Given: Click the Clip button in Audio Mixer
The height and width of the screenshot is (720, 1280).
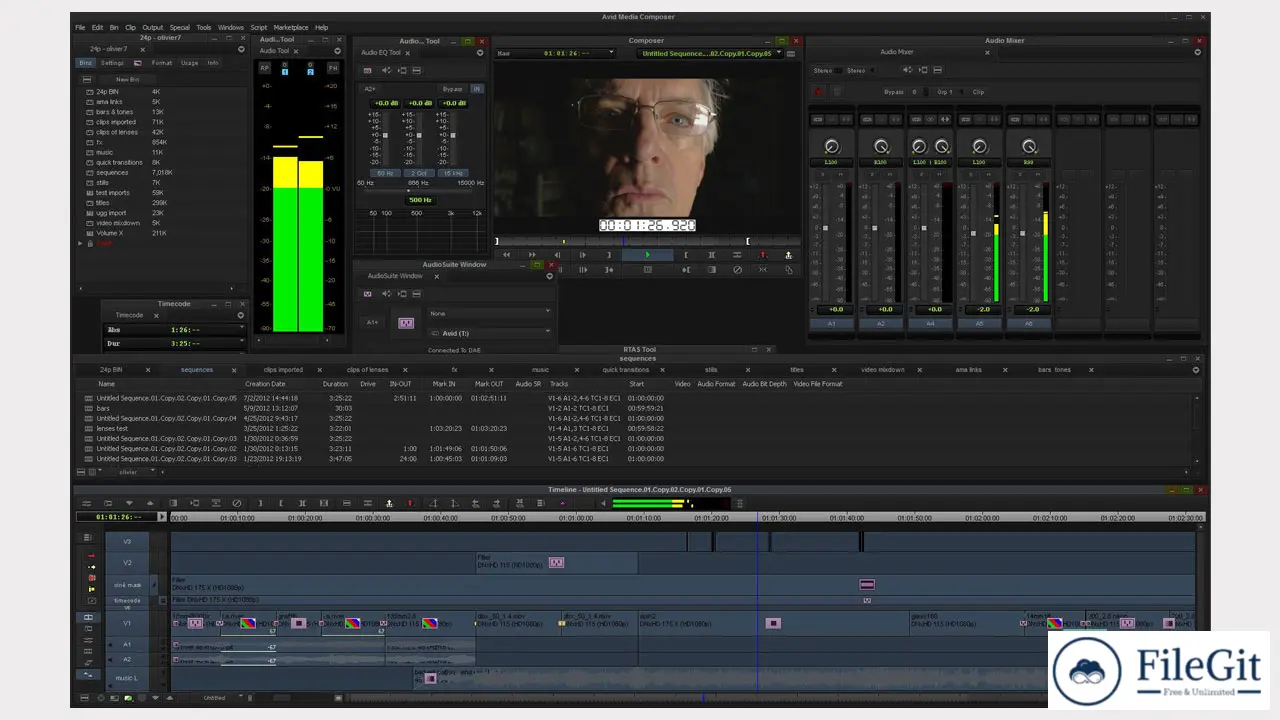Looking at the screenshot, I should point(978,92).
